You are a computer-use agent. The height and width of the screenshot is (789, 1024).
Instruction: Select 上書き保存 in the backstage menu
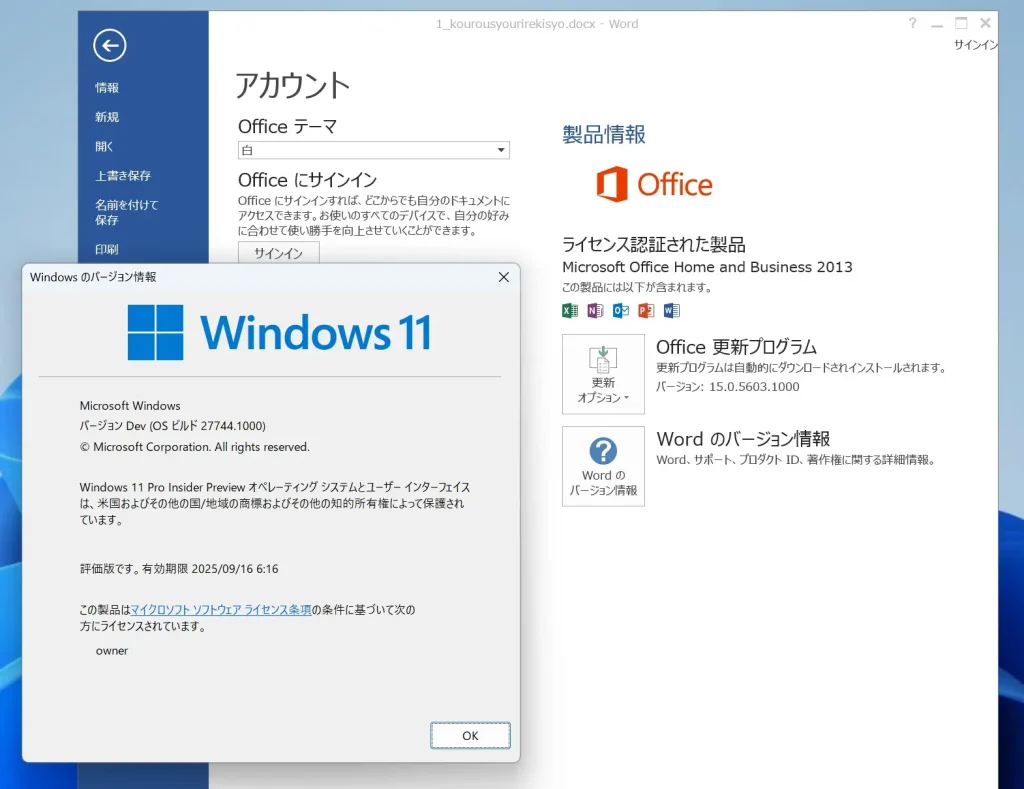[123, 176]
